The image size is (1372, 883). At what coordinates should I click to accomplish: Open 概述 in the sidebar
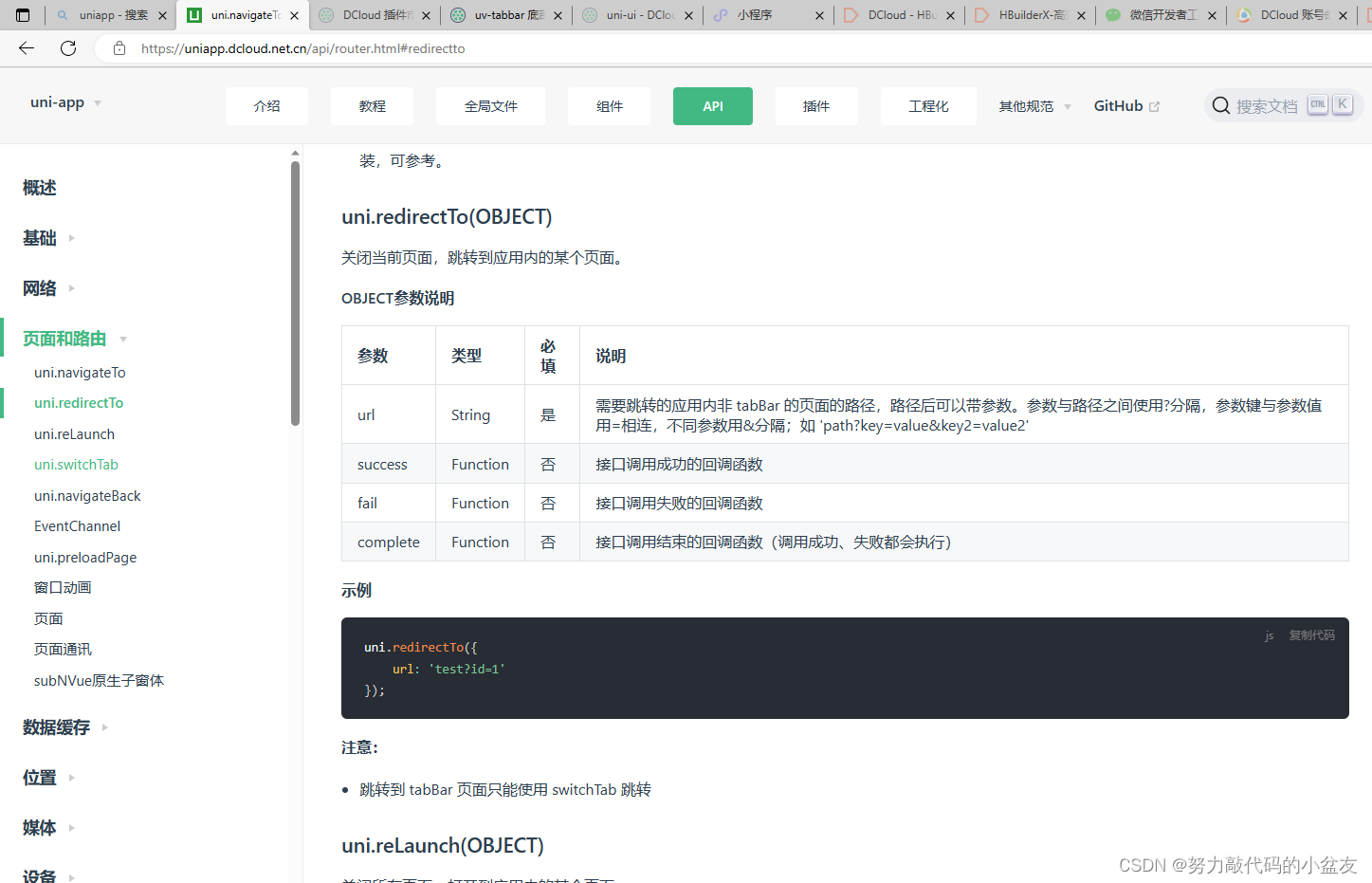[40, 188]
